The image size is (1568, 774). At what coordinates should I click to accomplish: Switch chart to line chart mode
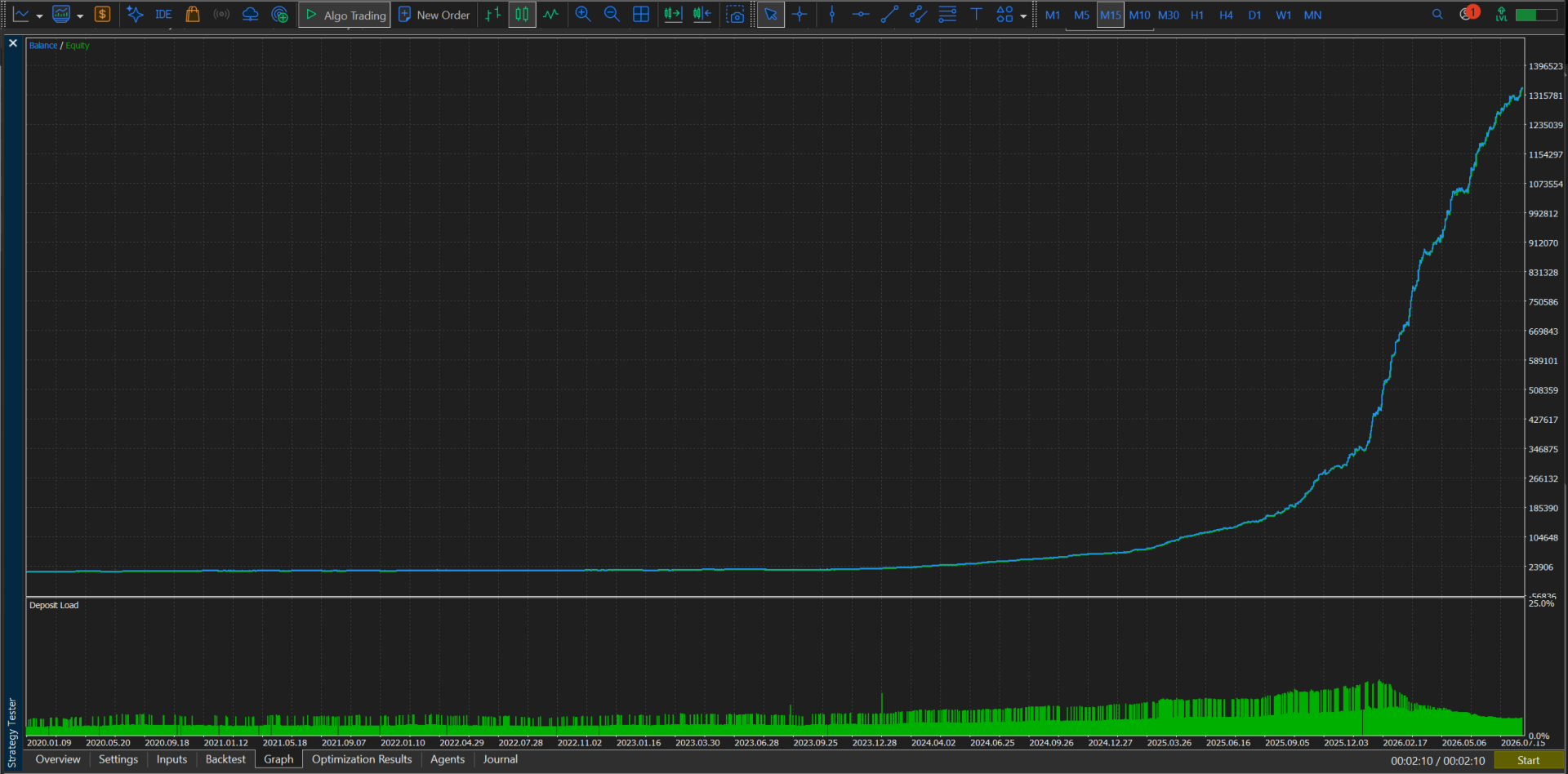[551, 15]
